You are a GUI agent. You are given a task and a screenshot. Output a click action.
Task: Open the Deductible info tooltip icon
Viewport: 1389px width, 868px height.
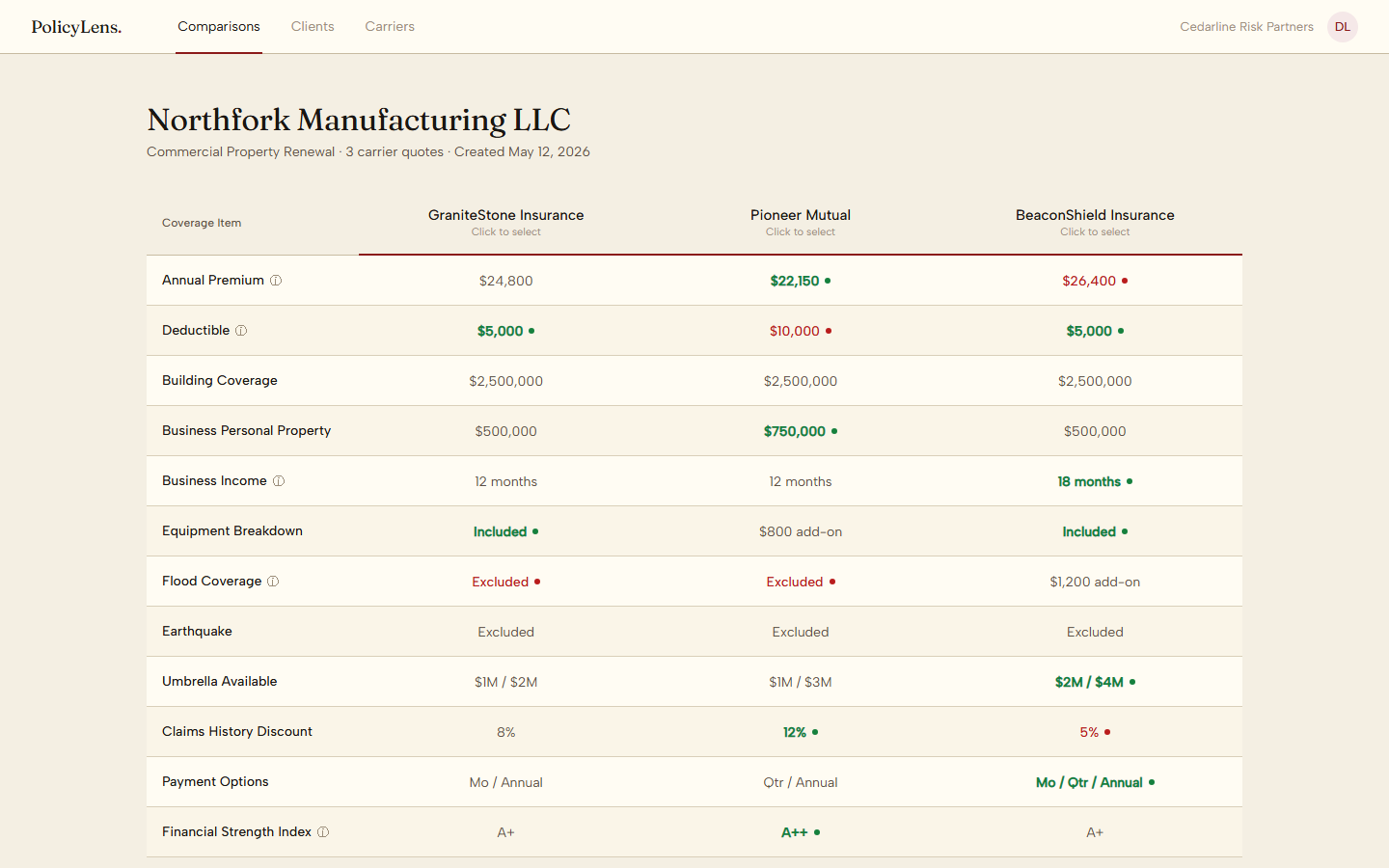(x=241, y=331)
